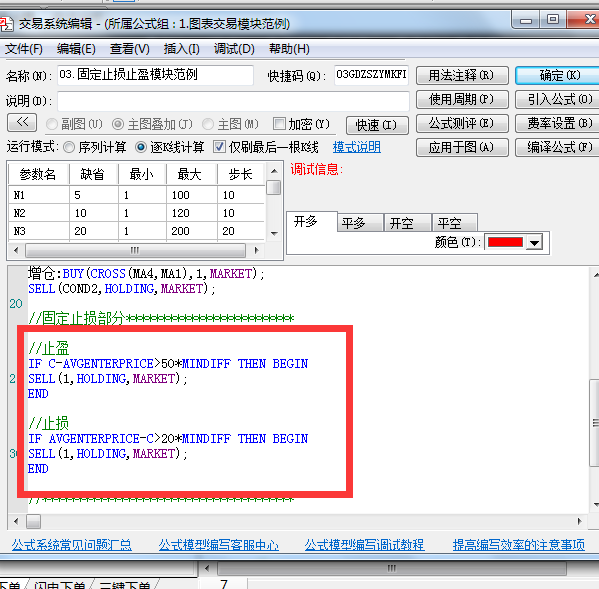Click parameter table scroll-right arrow
Viewport: 599px width, 589px height.
click(257, 251)
